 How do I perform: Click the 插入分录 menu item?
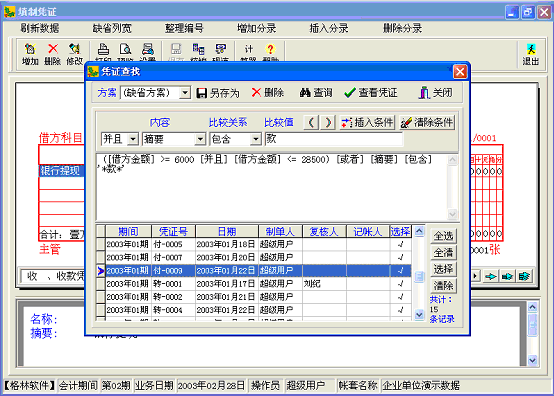tap(329, 28)
